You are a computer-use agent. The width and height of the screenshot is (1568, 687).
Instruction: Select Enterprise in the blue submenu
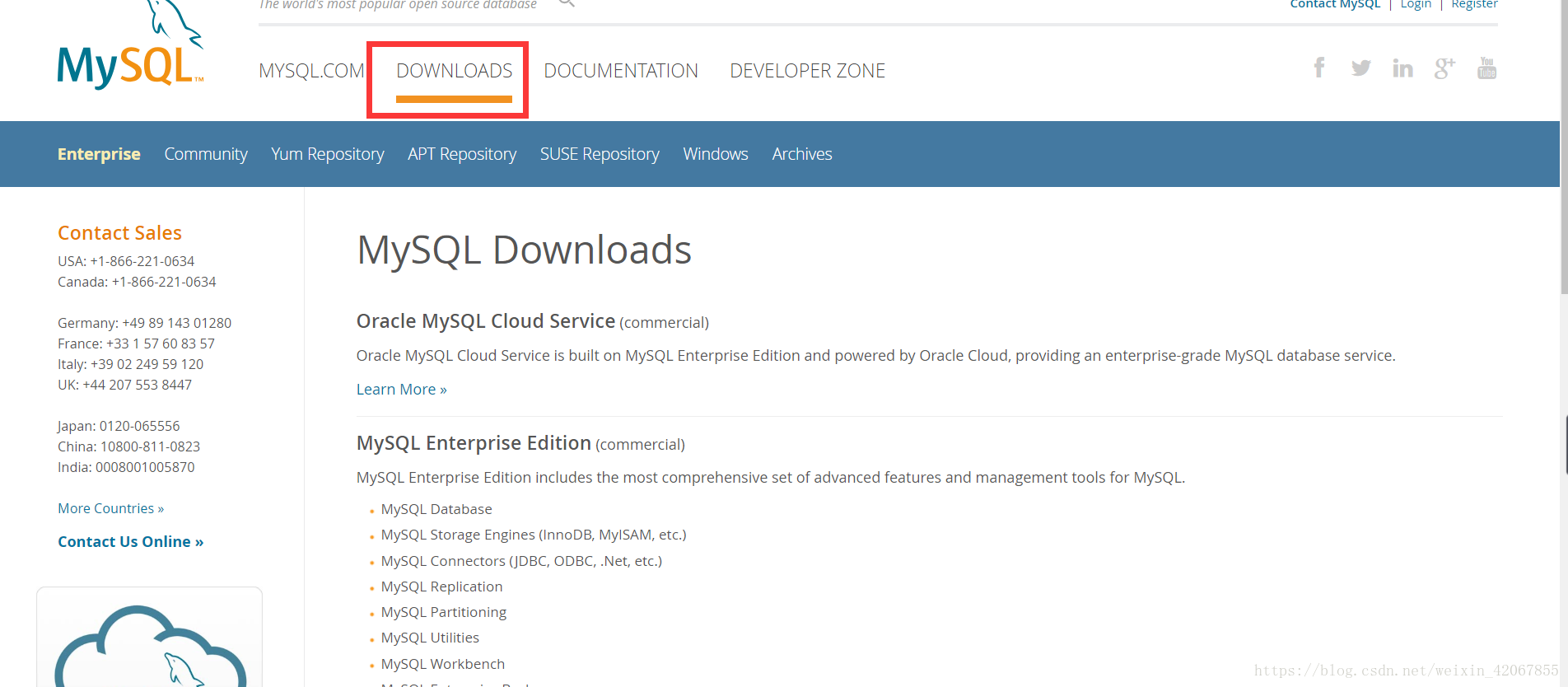click(99, 154)
